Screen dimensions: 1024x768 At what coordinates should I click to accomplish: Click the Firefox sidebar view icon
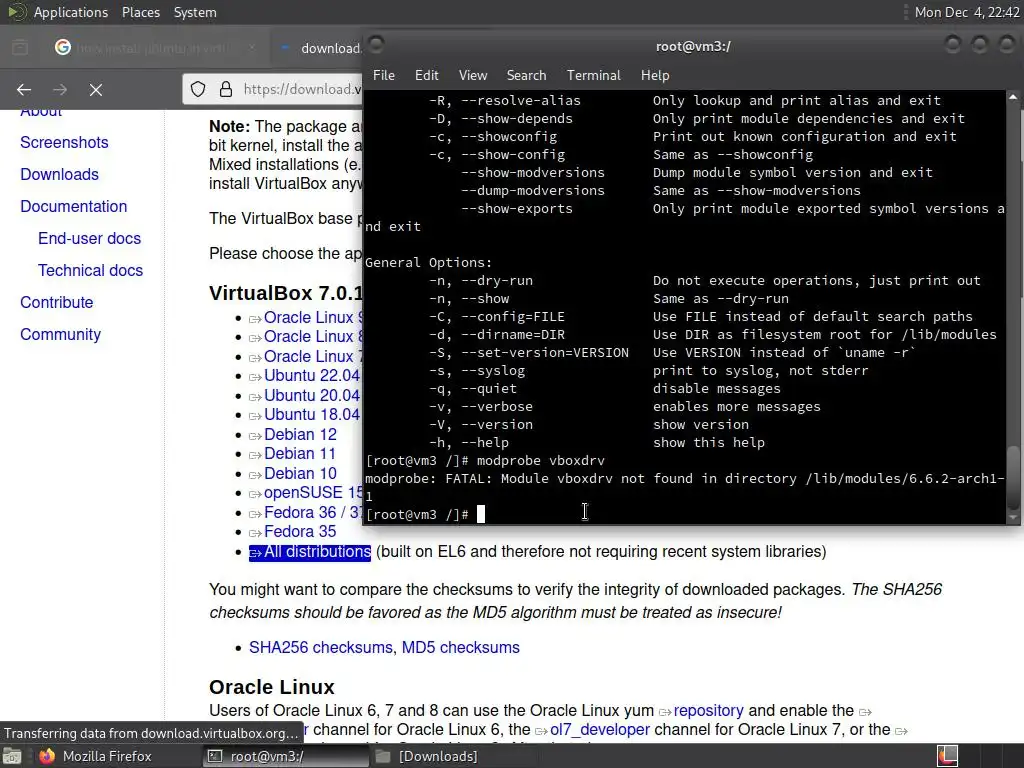[20, 48]
